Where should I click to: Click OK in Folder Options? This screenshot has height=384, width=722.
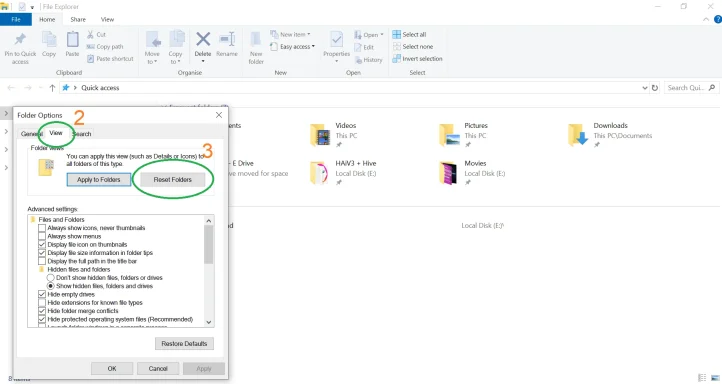click(112, 368)
